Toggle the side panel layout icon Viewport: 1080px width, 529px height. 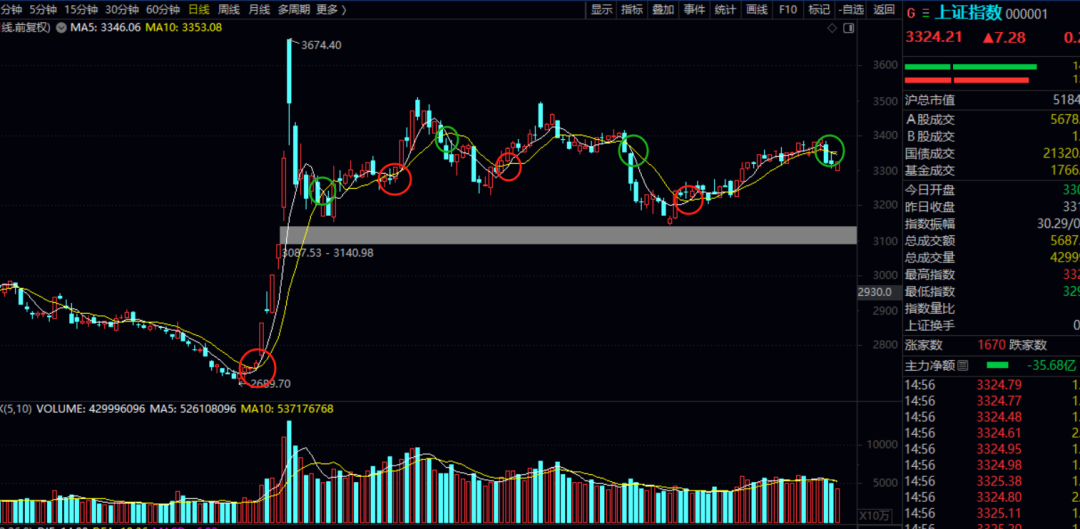click(849, 28)
